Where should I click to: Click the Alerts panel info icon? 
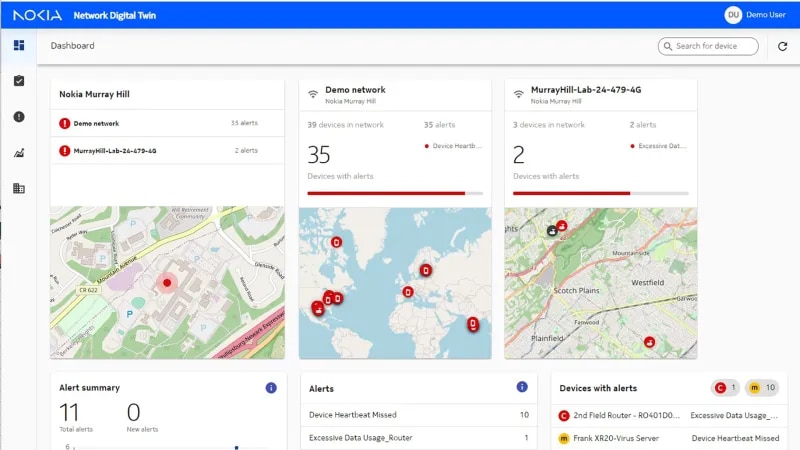point(521,387)
